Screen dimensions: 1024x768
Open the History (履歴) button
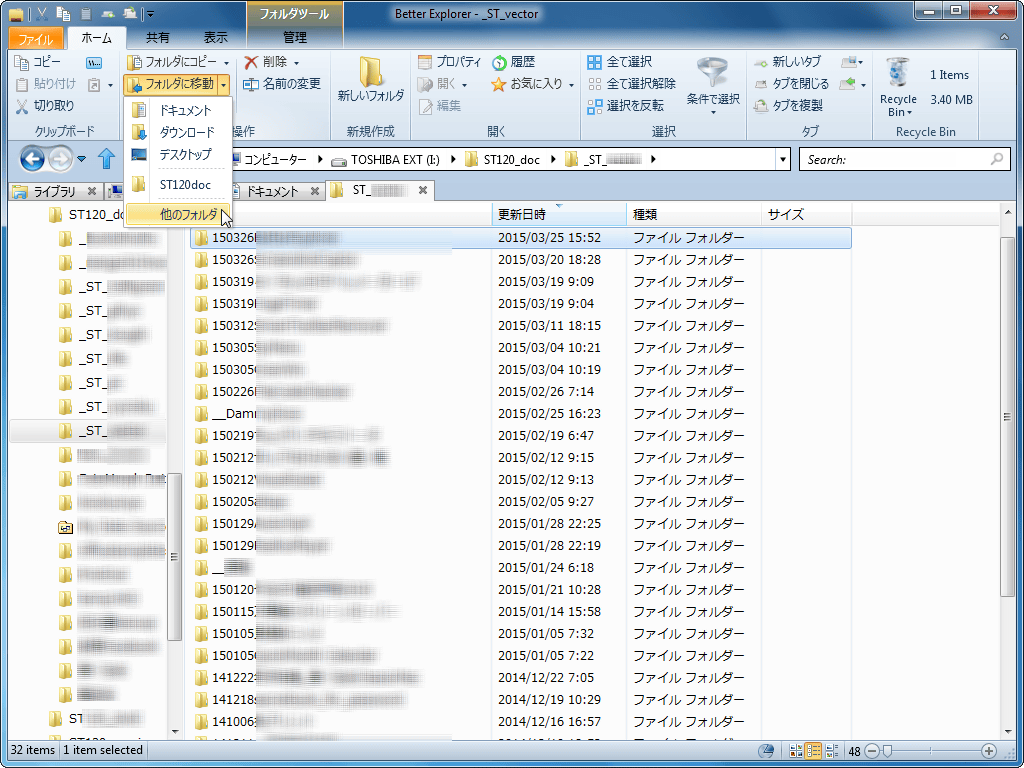[x=513, y=63]
